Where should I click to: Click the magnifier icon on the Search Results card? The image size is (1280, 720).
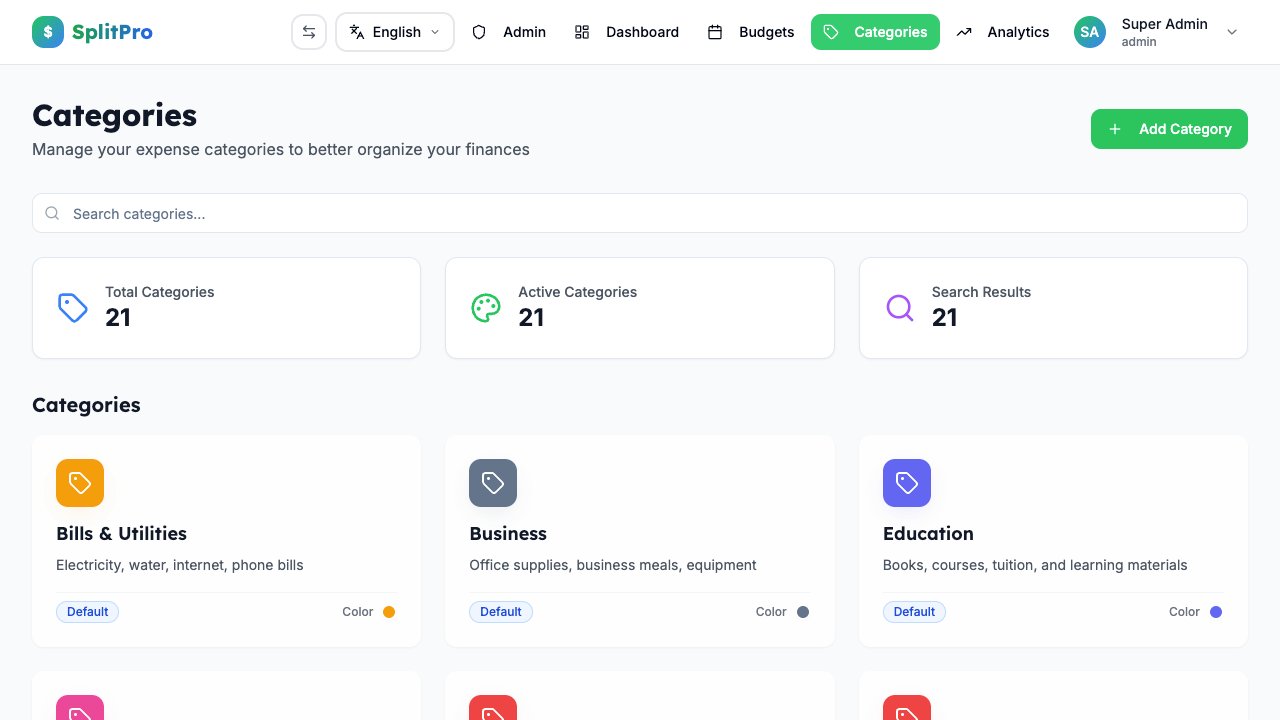click(899, 308)
